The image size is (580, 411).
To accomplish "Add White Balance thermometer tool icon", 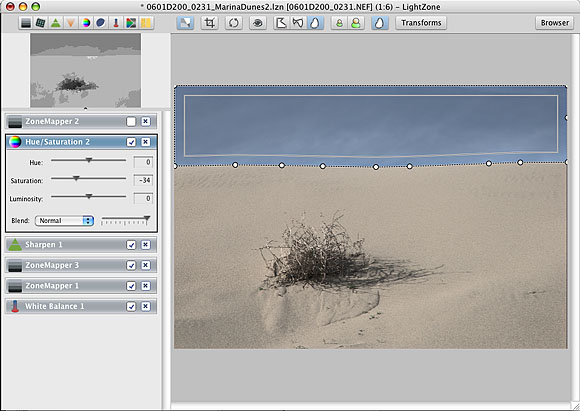I will pyautogui.click(x=116, y=23).
